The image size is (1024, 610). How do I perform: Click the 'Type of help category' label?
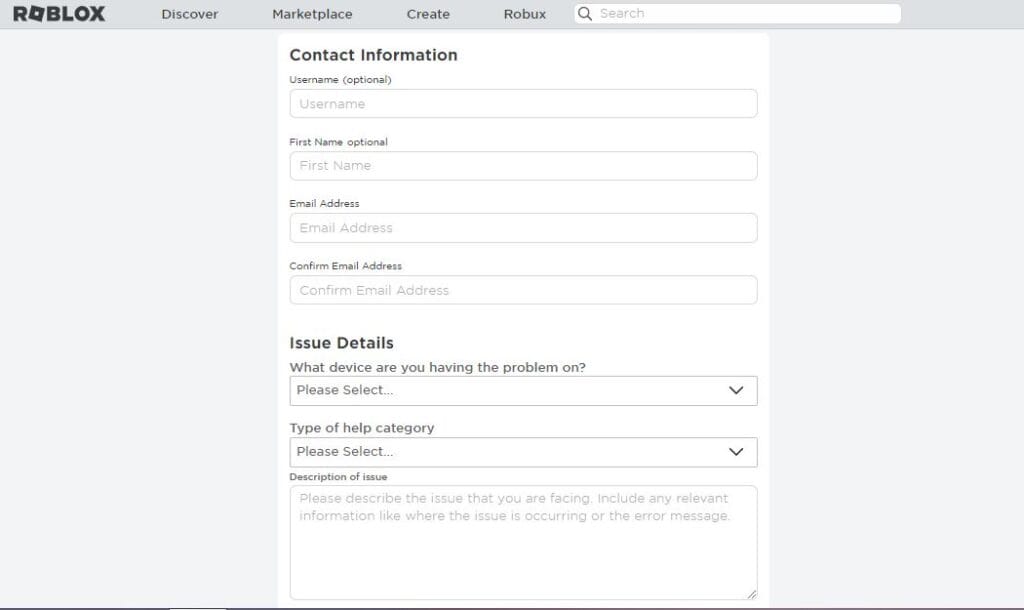pyautogui.click(x=362, y=428)
